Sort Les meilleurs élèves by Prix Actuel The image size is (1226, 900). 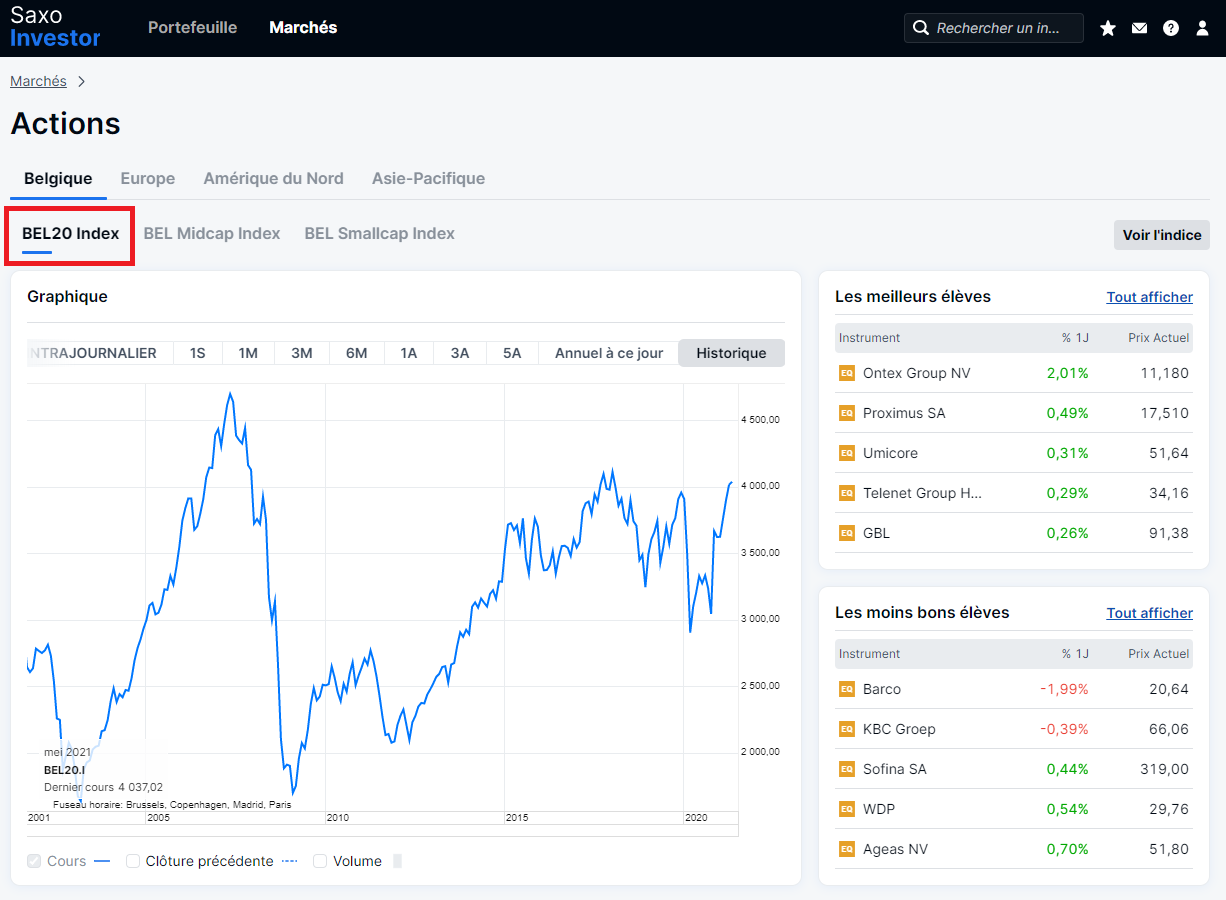point(1158,338)
